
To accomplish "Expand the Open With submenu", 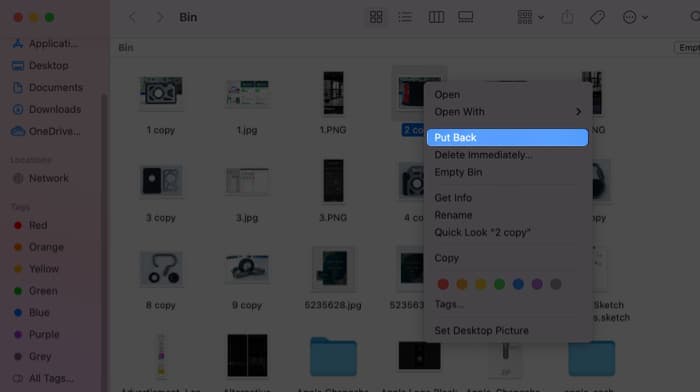I will 507,112.
